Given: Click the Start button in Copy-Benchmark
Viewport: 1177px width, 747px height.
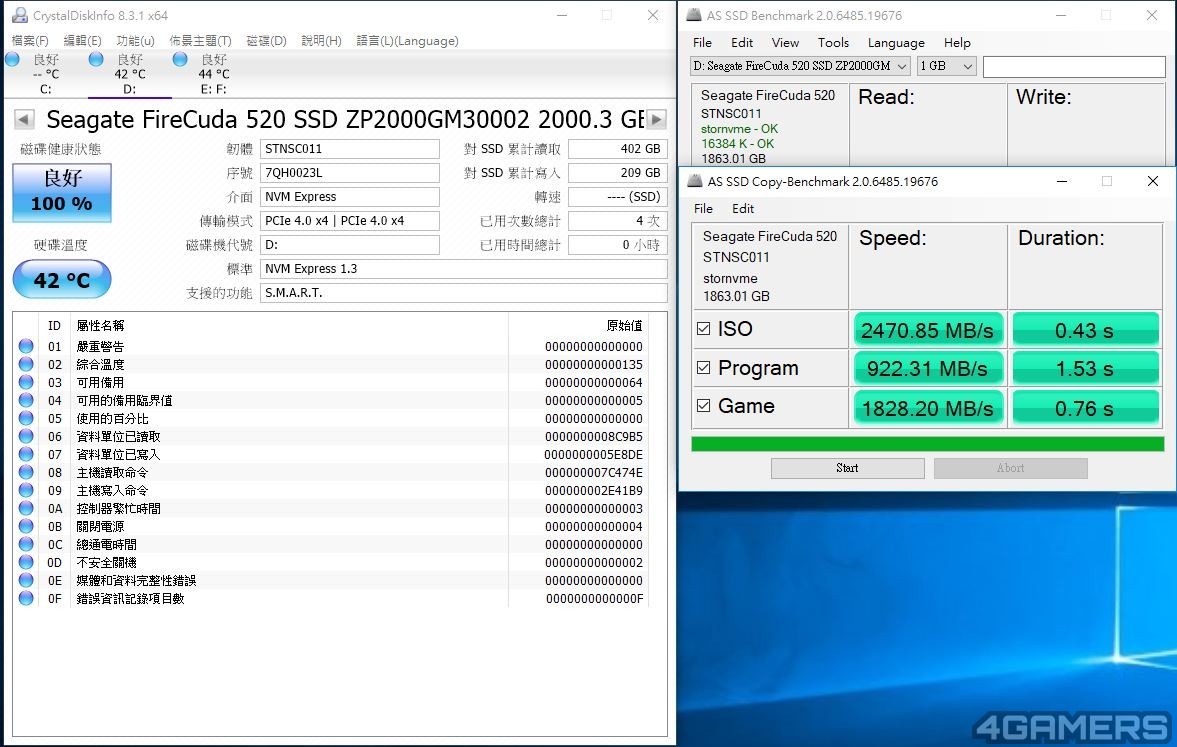Looking at the screenshot, I should [847, 468].
